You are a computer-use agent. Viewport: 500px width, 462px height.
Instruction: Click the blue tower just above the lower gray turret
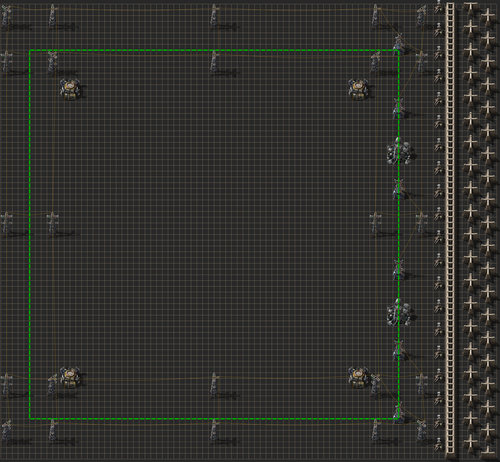399,270
